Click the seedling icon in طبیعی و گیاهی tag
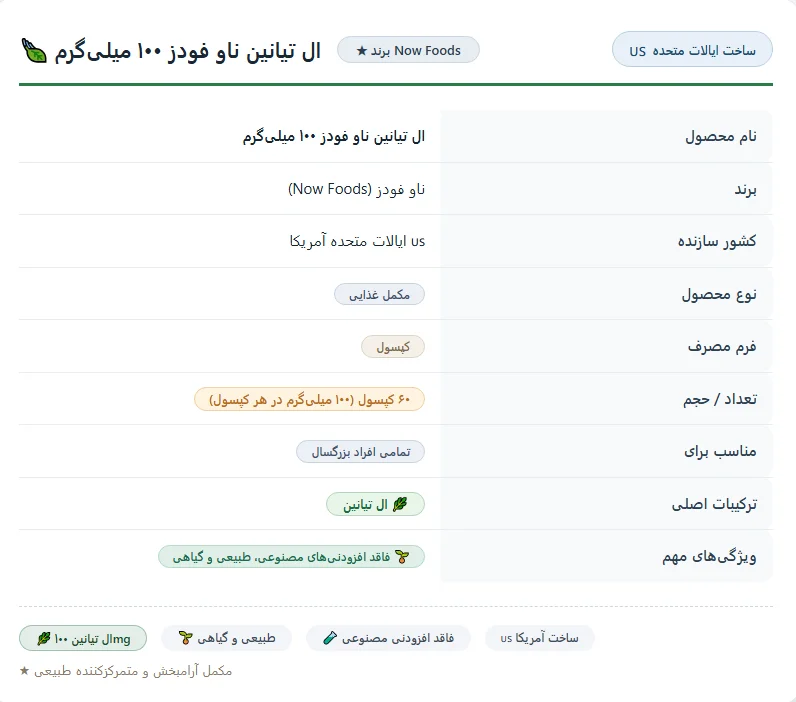The width and height of the screenshot is (796, 702). [x=186, y=638]
